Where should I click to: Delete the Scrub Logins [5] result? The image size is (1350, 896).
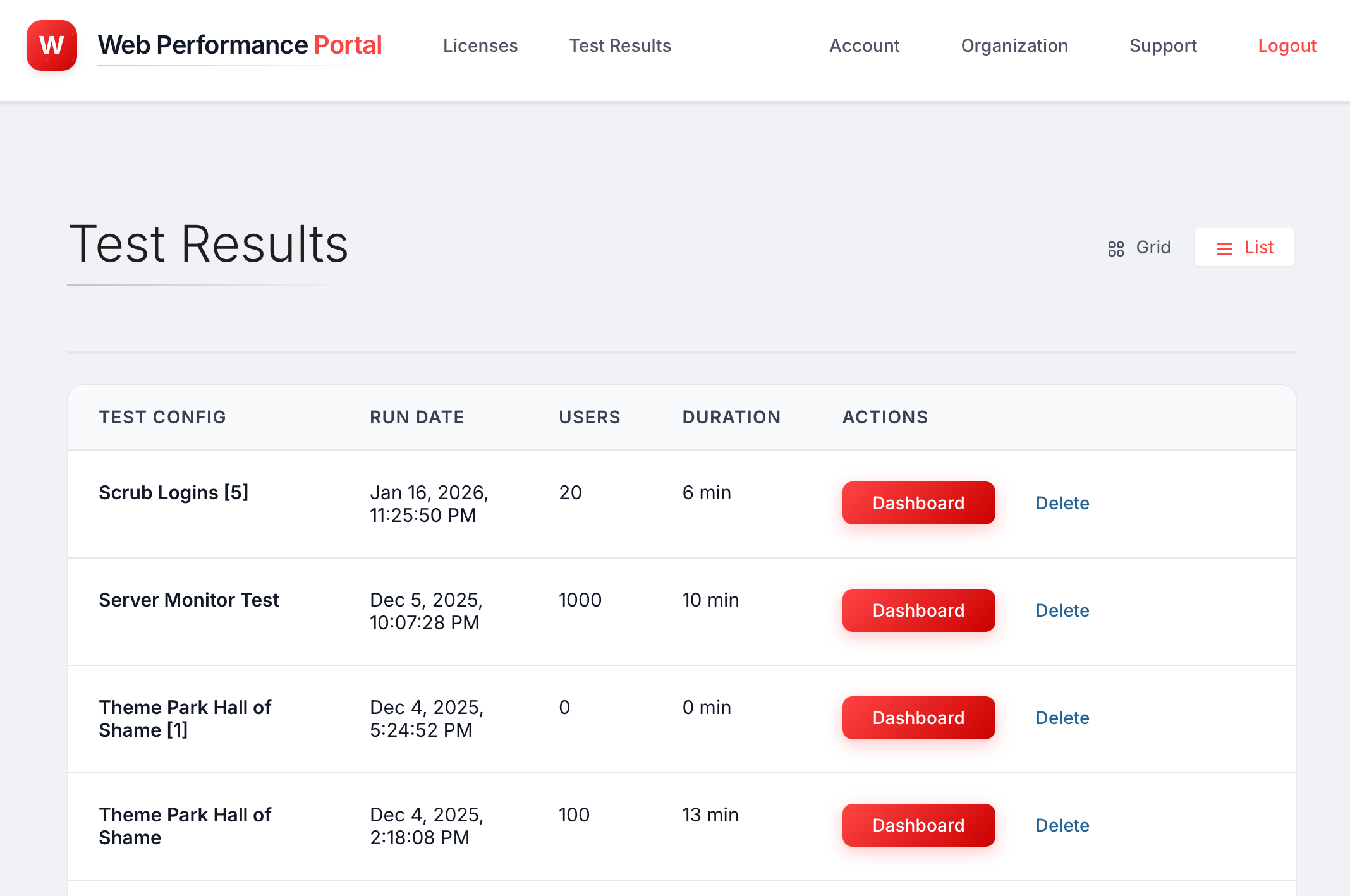click(x=1062, y=503)
